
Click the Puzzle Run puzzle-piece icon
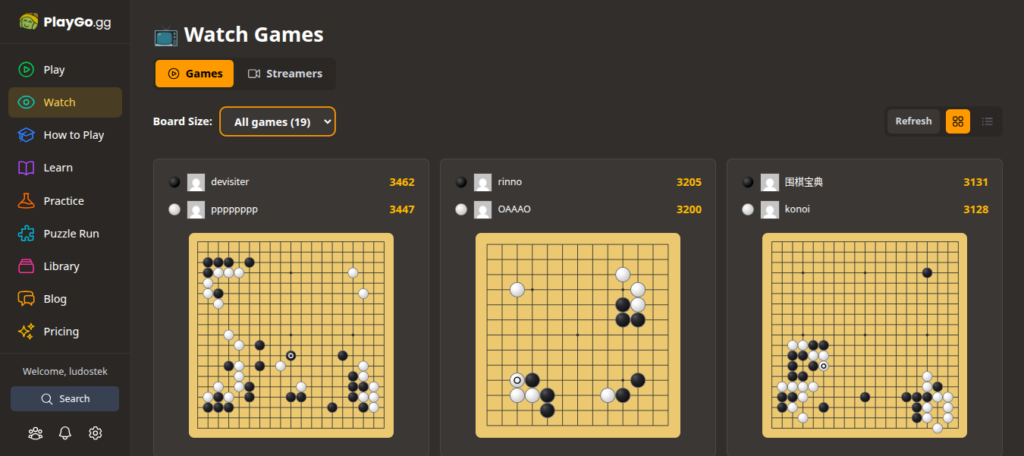point(27,234)
